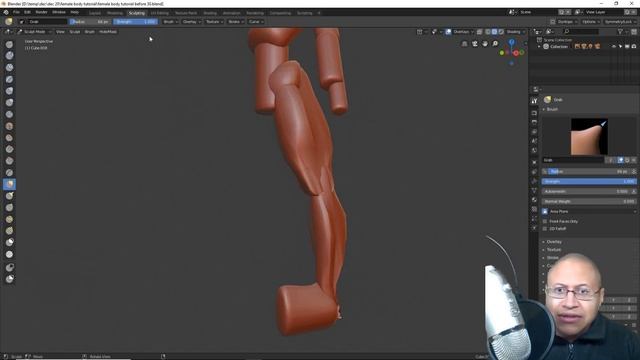Open the Sculpt viewport menu

pos(75,32)
